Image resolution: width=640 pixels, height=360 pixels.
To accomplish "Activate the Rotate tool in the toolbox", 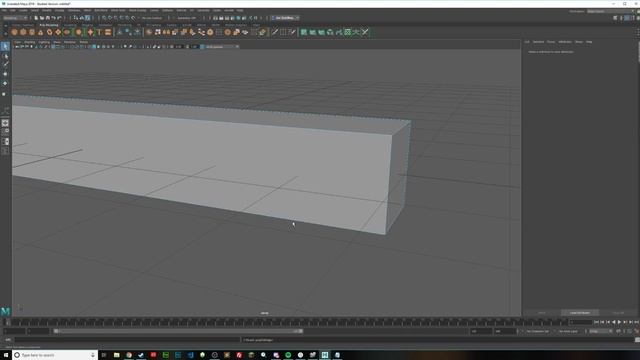I will pyautogui.click(x=5, y=84).
